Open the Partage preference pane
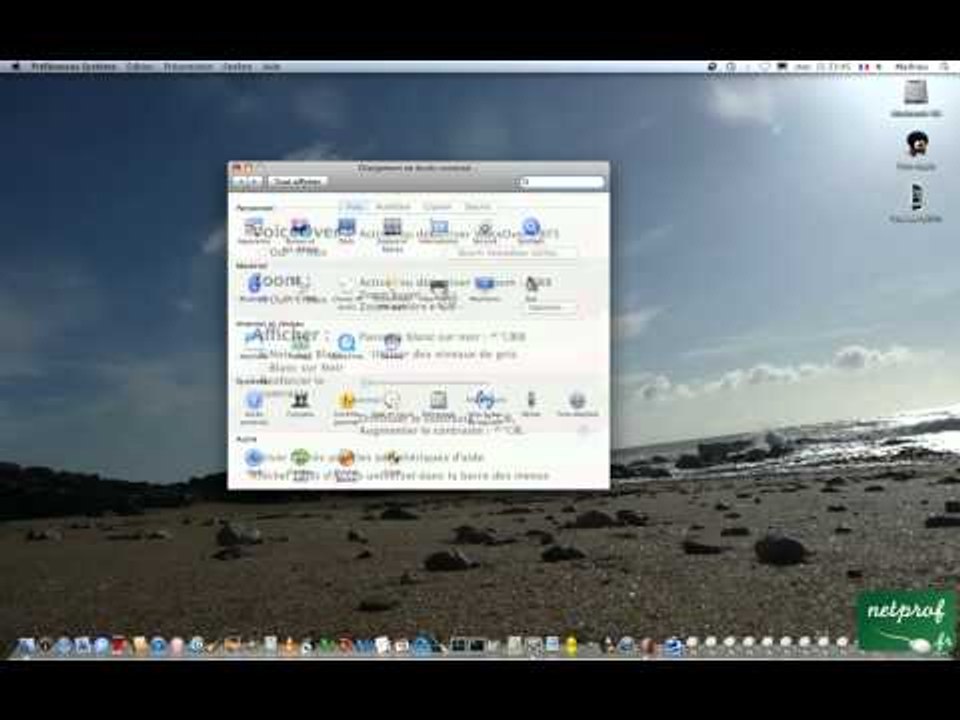 392,344
